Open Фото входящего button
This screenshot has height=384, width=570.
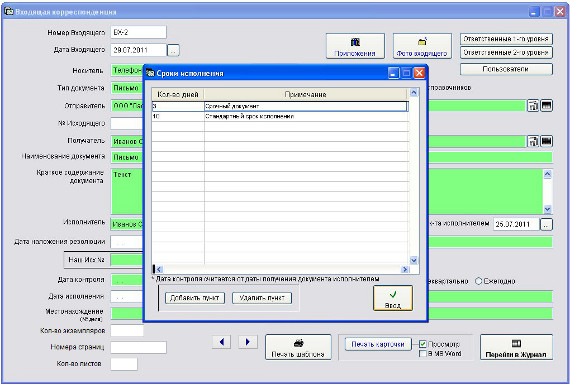click(422, 46)
